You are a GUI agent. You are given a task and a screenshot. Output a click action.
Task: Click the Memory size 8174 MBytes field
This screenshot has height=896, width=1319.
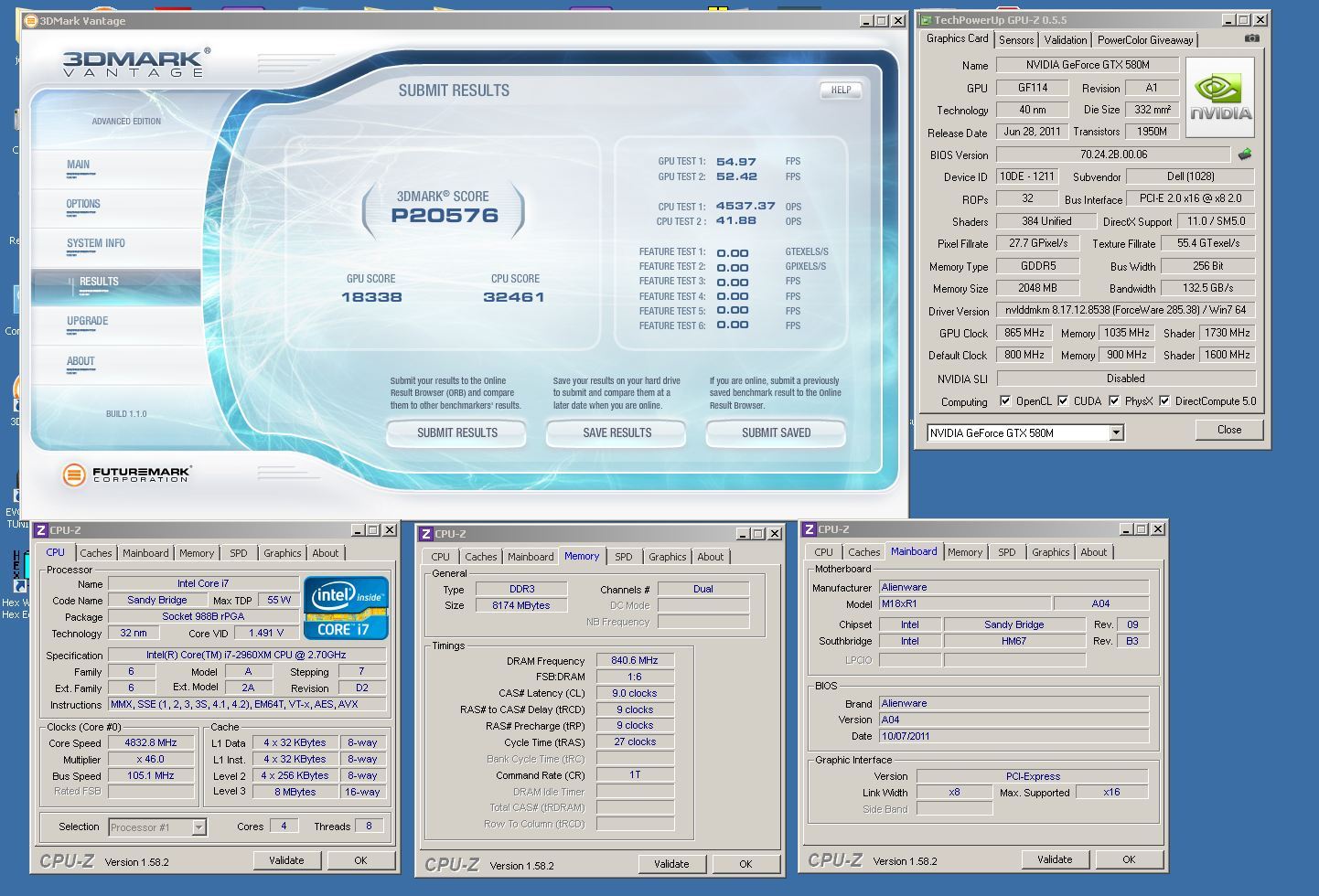coord(521,605)
